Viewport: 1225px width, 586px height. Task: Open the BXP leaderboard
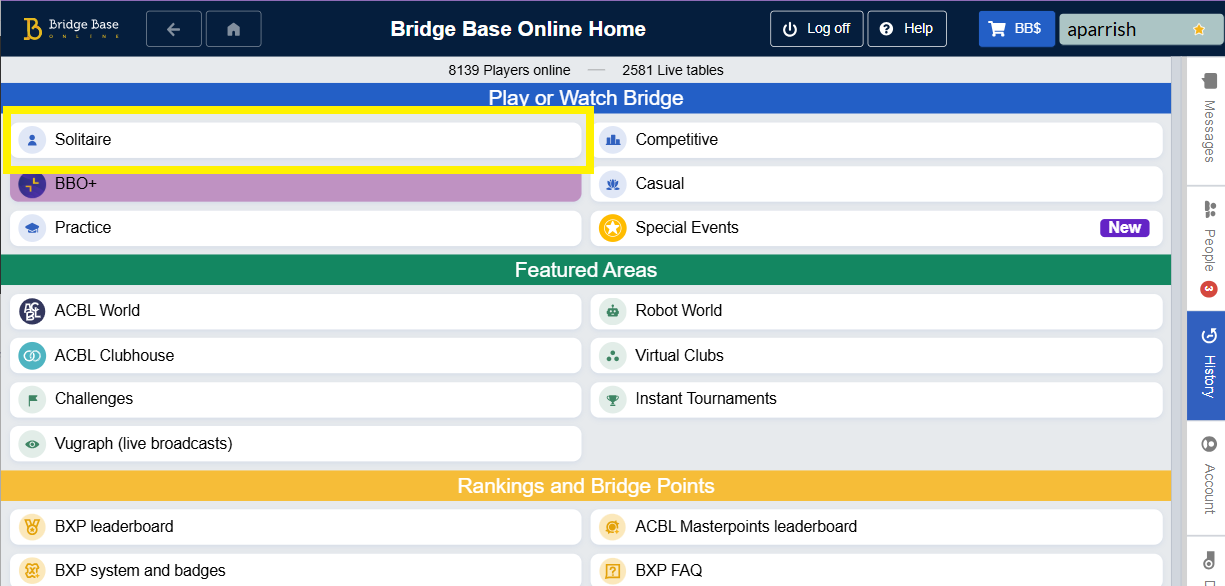[296, 527]
